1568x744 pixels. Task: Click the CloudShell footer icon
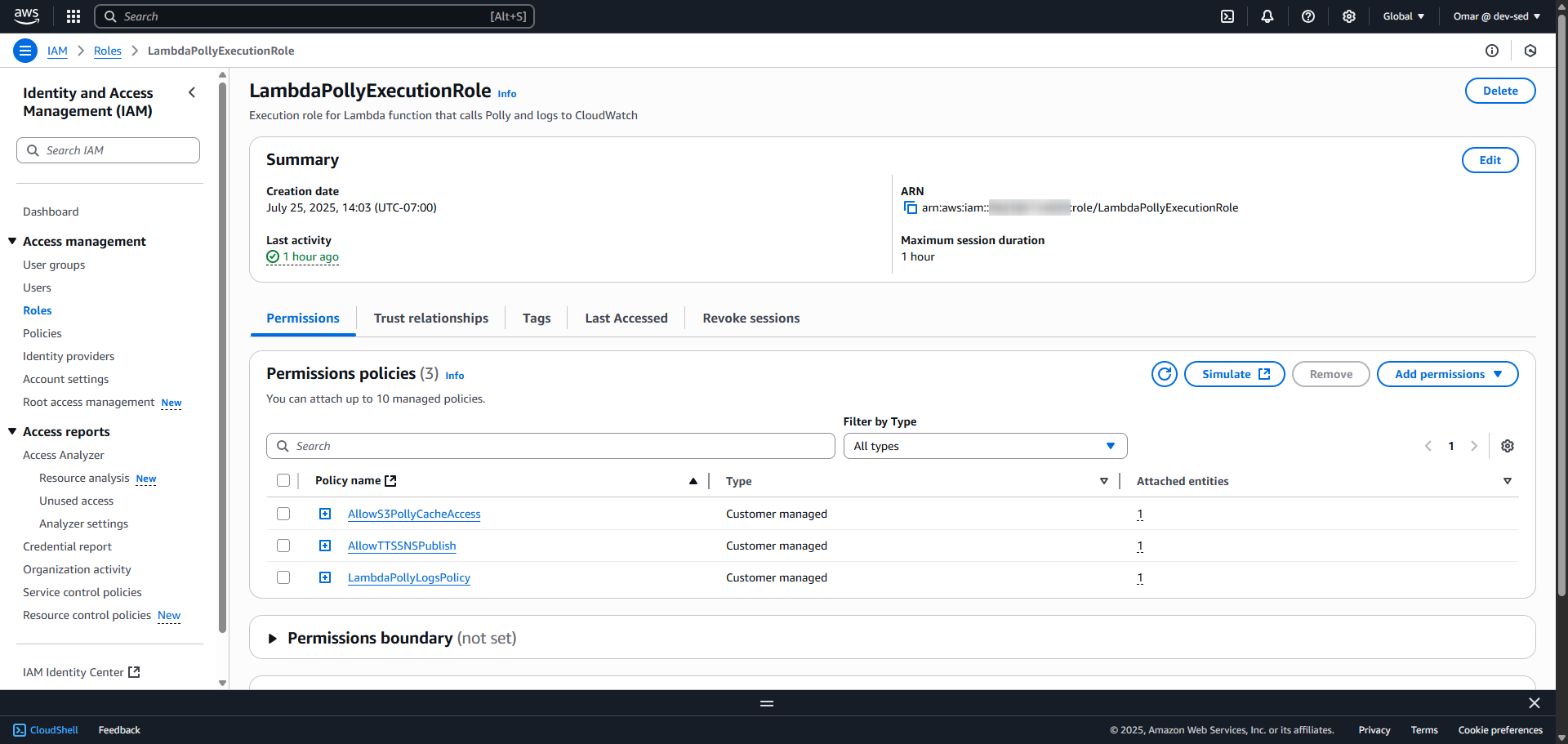tap(20, 730)
